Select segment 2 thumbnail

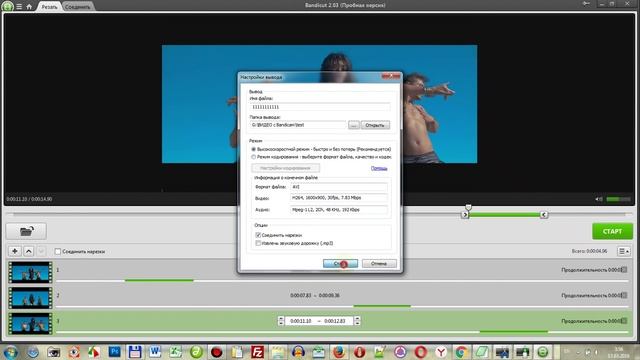point(31,298)
